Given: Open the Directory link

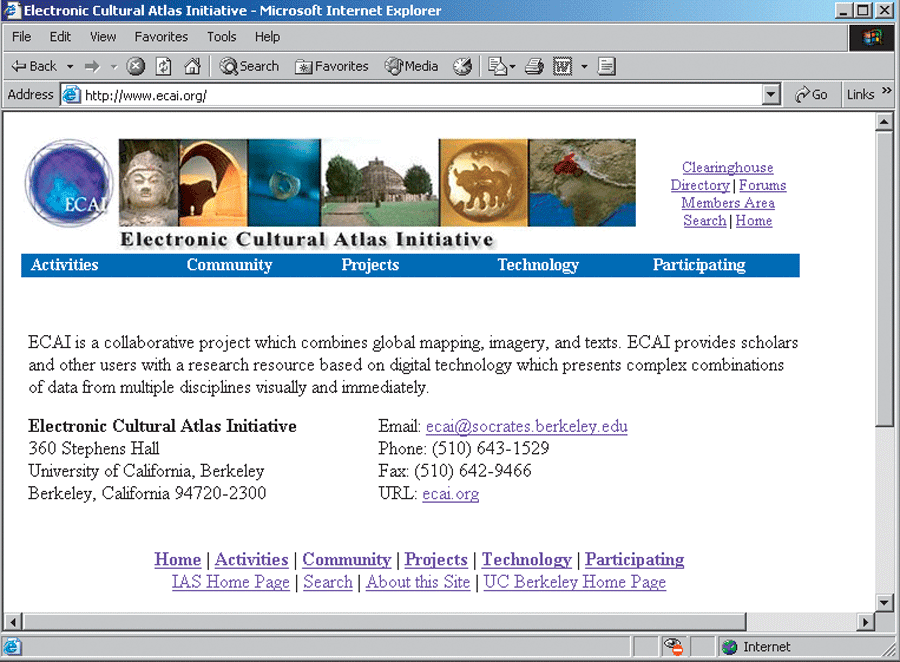Looking at the screenshot, I should pos(700,185).
